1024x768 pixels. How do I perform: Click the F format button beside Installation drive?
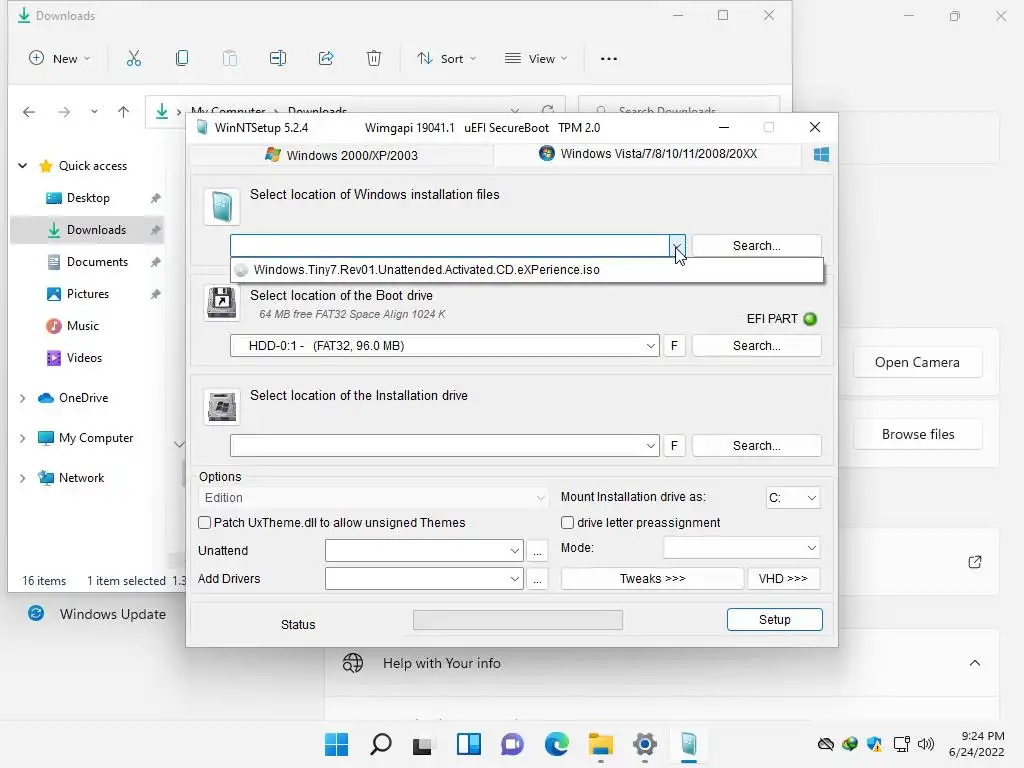tap(675, 445)
